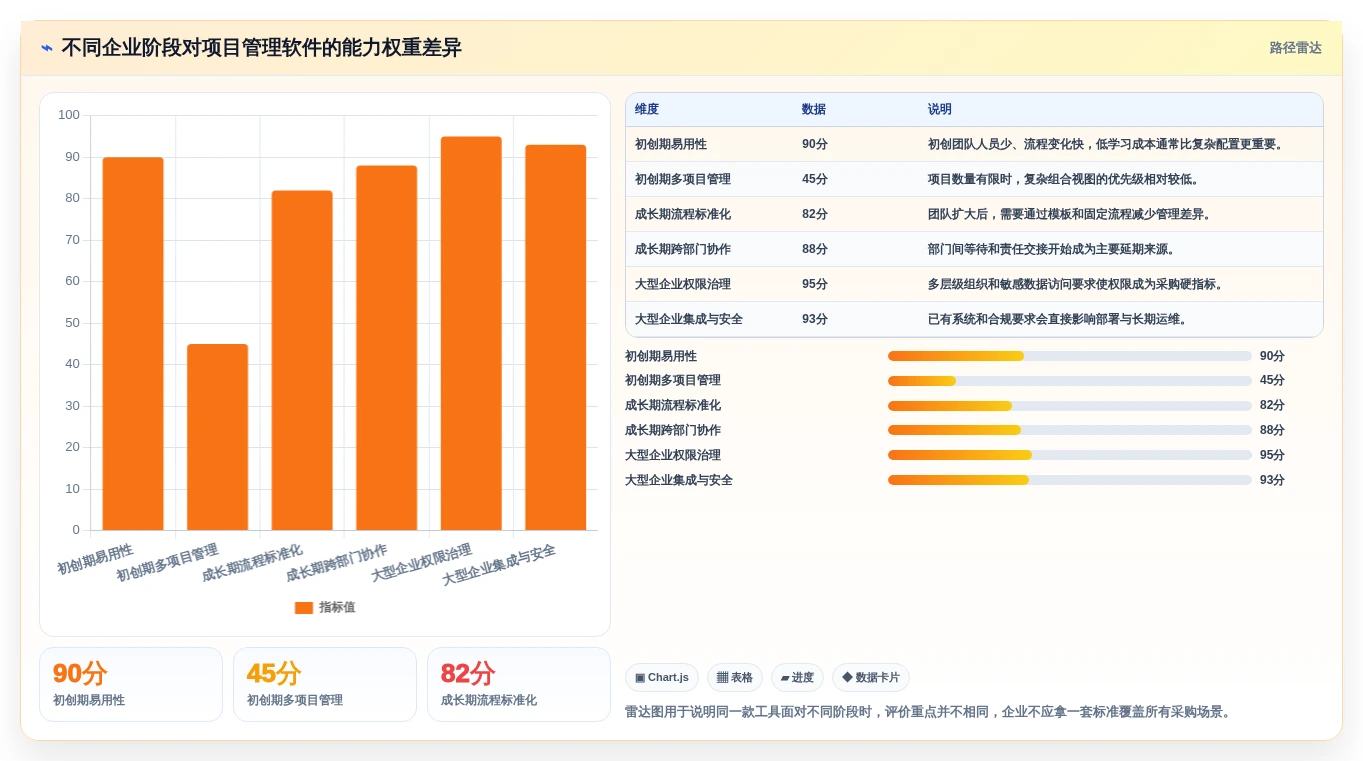The width and height of the screenshot is (1363, 761).
Task: Click the 大型企业集成与安全 progress bar
Action: tap(1070, 480)
